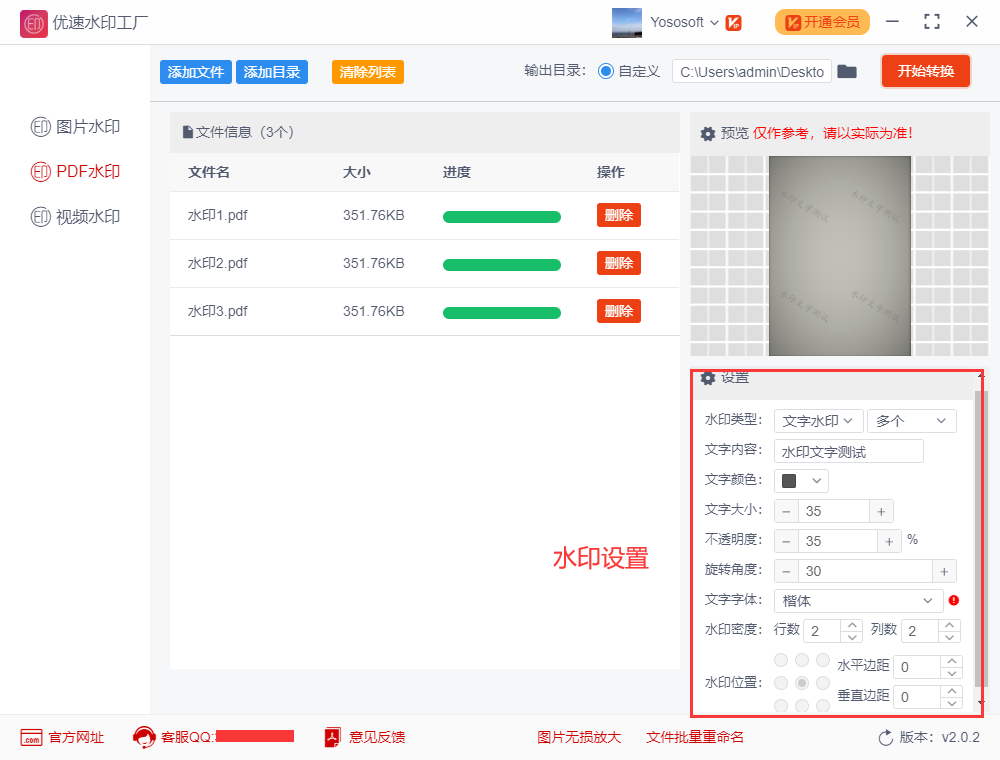Click the settings panel vertical scrollbar
This screenshot has height=760, width=1000.
point(981,539)
